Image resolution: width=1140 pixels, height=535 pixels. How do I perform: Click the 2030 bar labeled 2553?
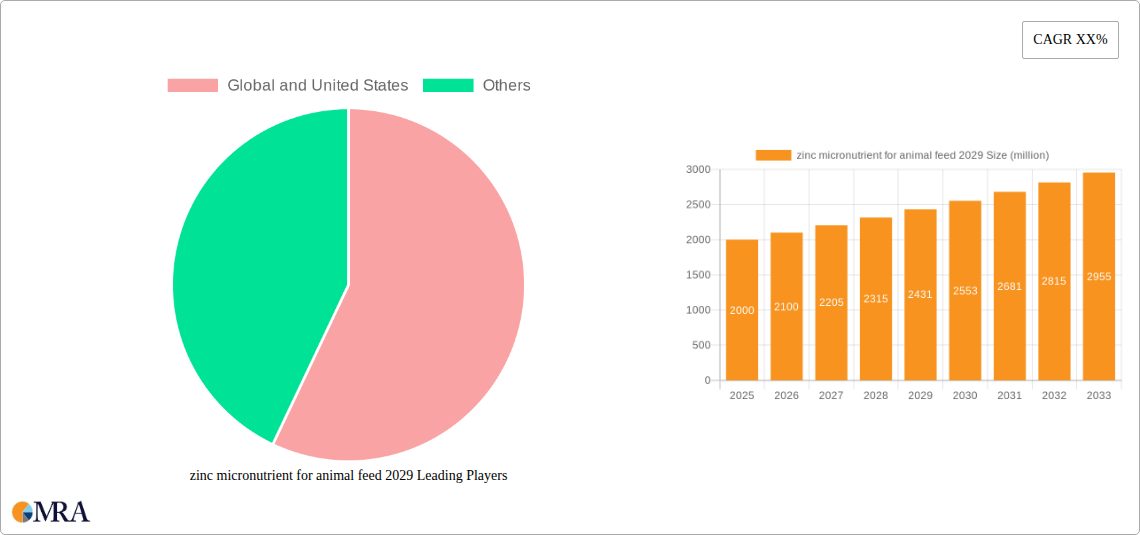pos(965,290)
